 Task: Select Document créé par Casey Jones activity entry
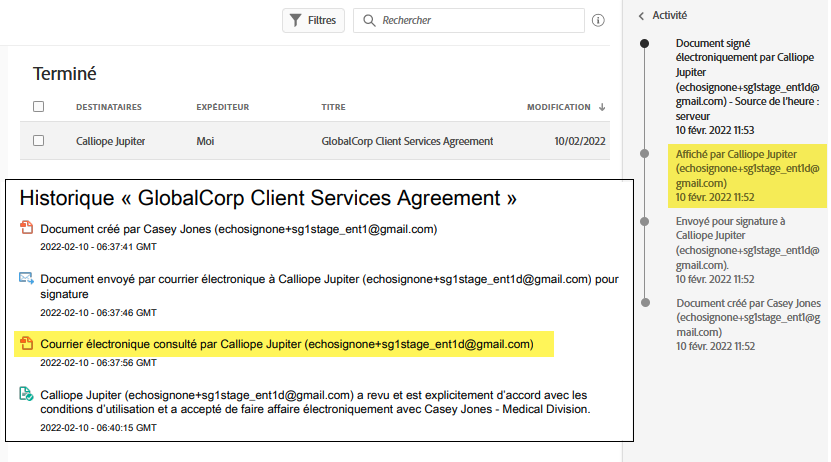[748, 325]
